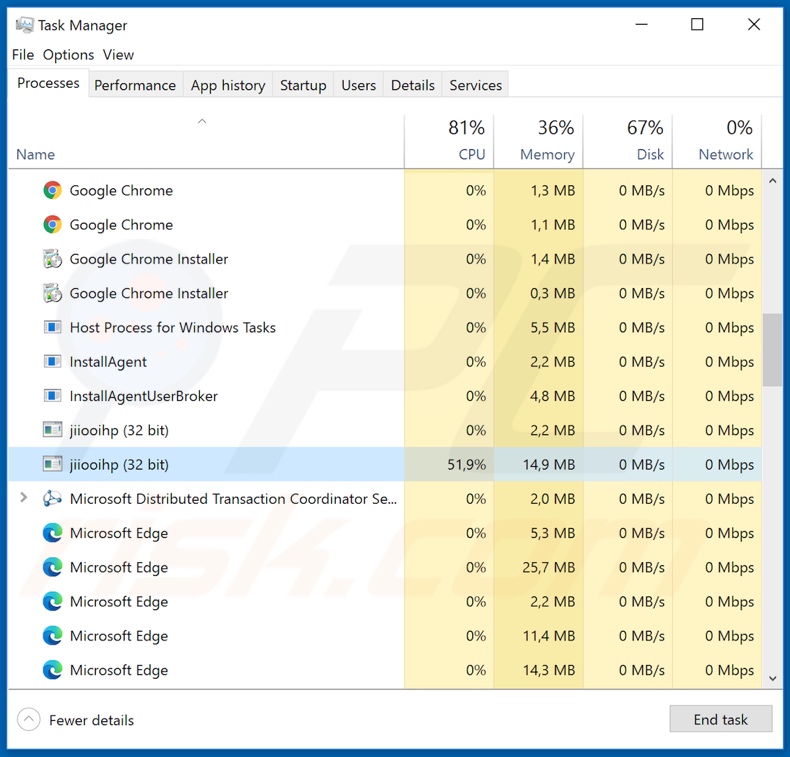The height and width of the screenshot is (757, 790).
Task: Click the 2,0 MB memory cell
Action: [x=539, y=499]
